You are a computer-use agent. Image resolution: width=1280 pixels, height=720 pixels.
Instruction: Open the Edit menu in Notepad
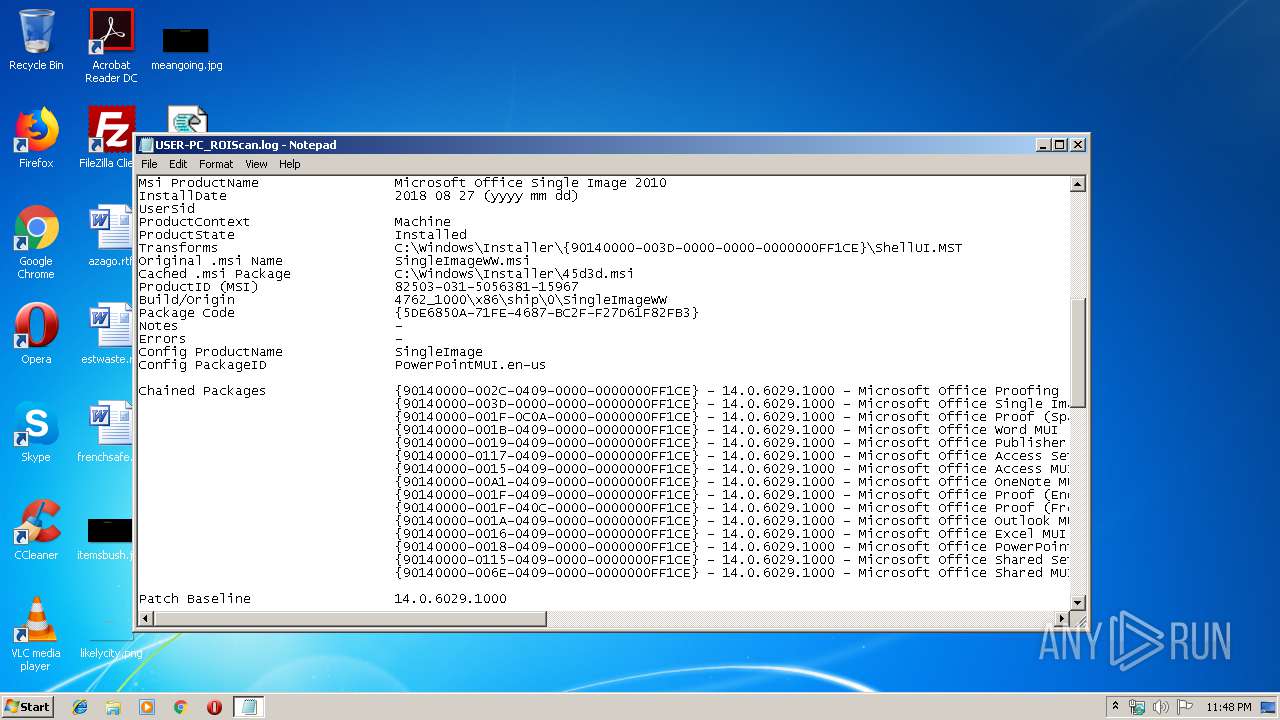point(178,164)
